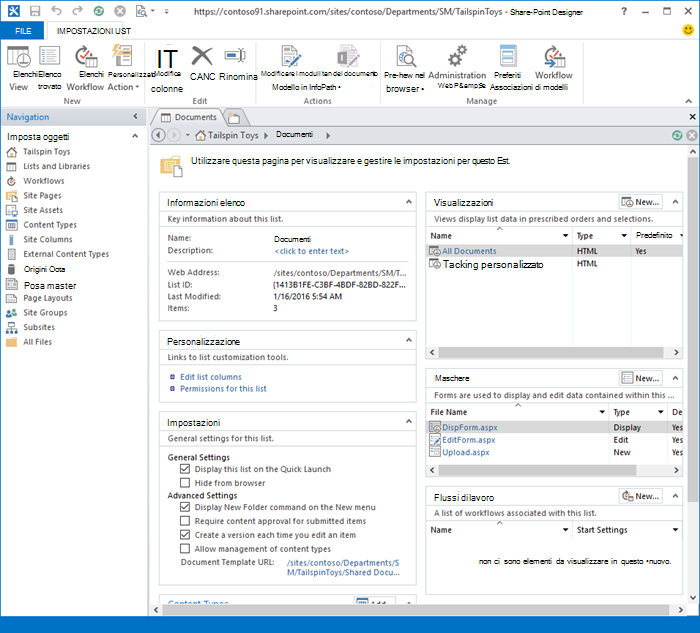Collapse the Personalizzazione section

408,340
